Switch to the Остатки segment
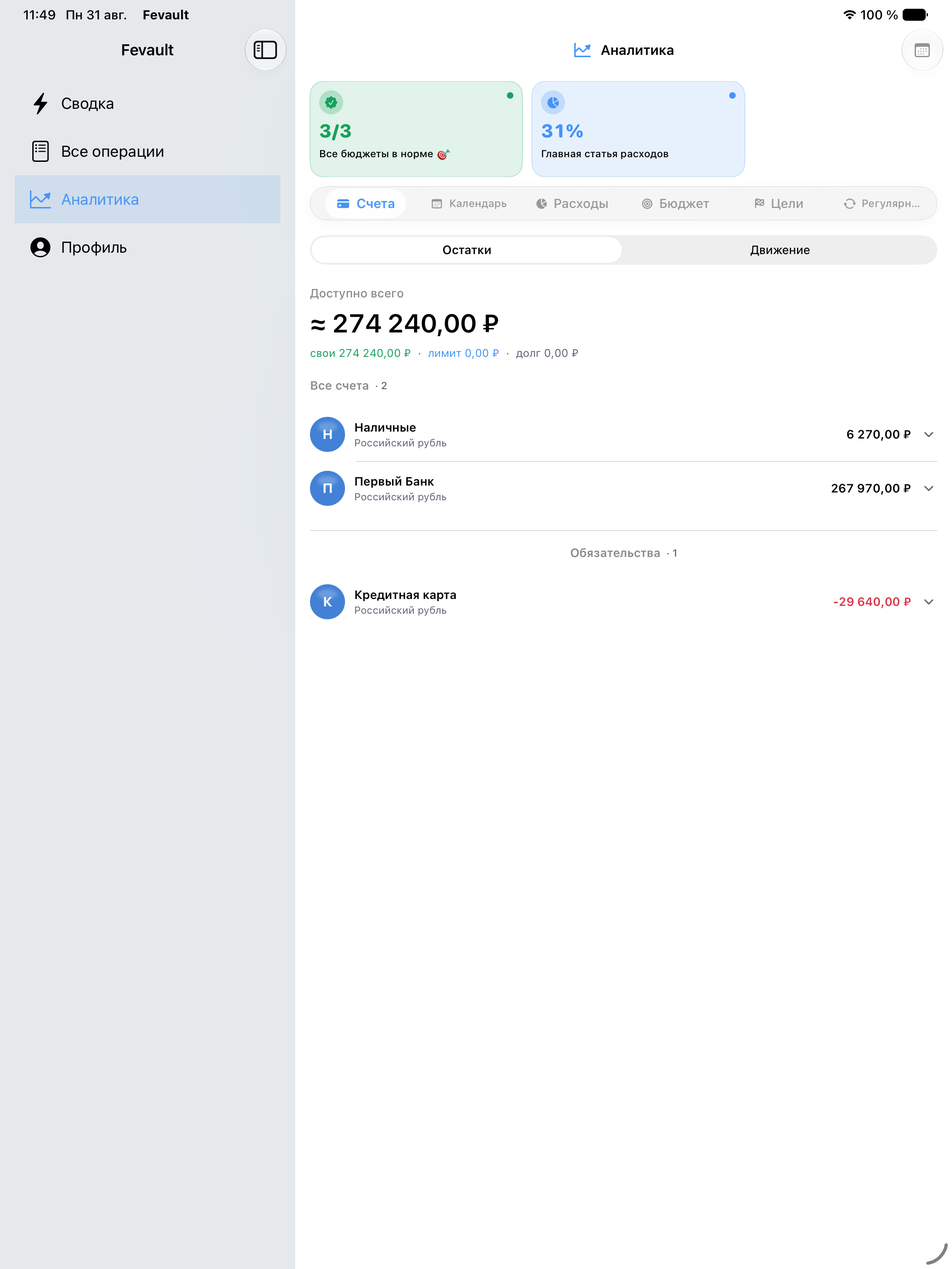This screenshot has width=952, height=1269. (466, 250)
